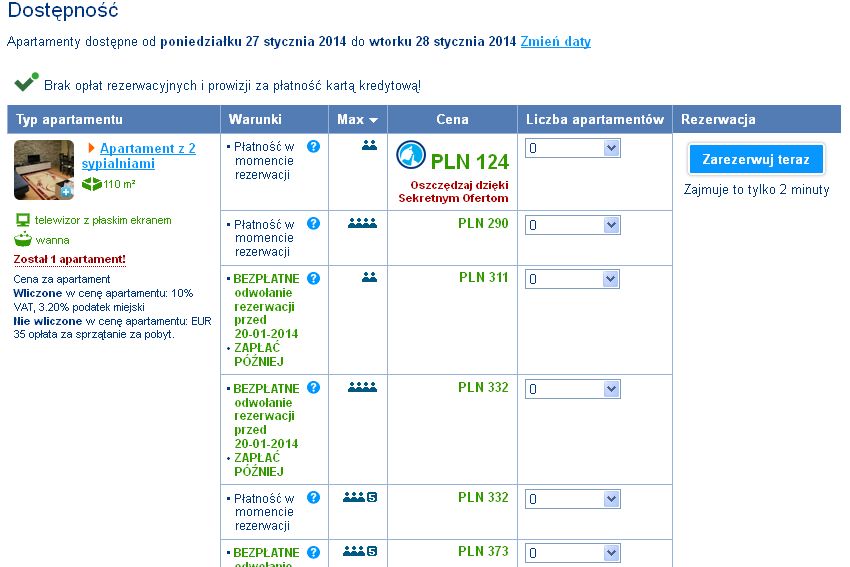The image size is (850, 567).
Task: Open quantity dropdown in the four-person PLN 332 row
Action: coord(572,389)
